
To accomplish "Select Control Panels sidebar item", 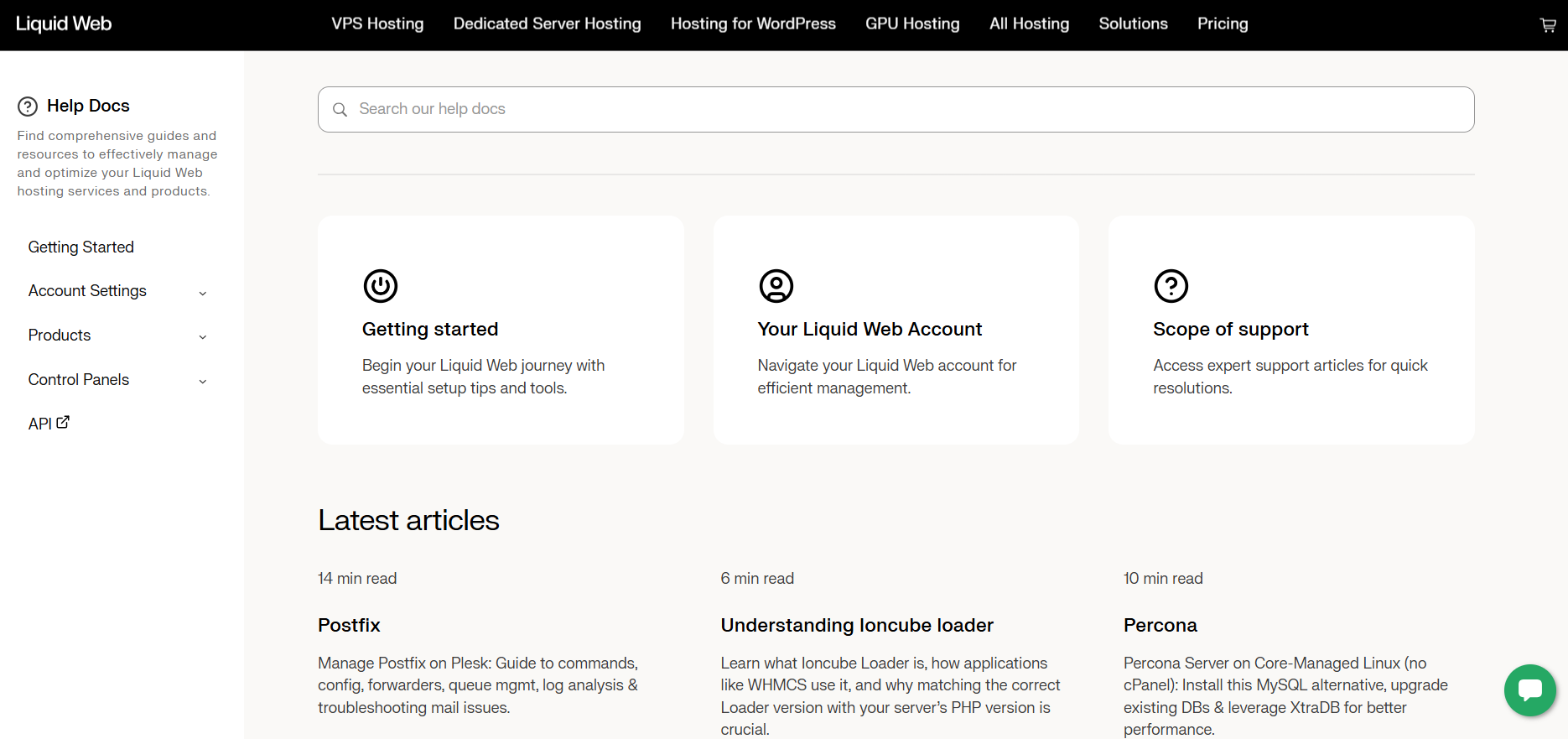I will 79,380.
